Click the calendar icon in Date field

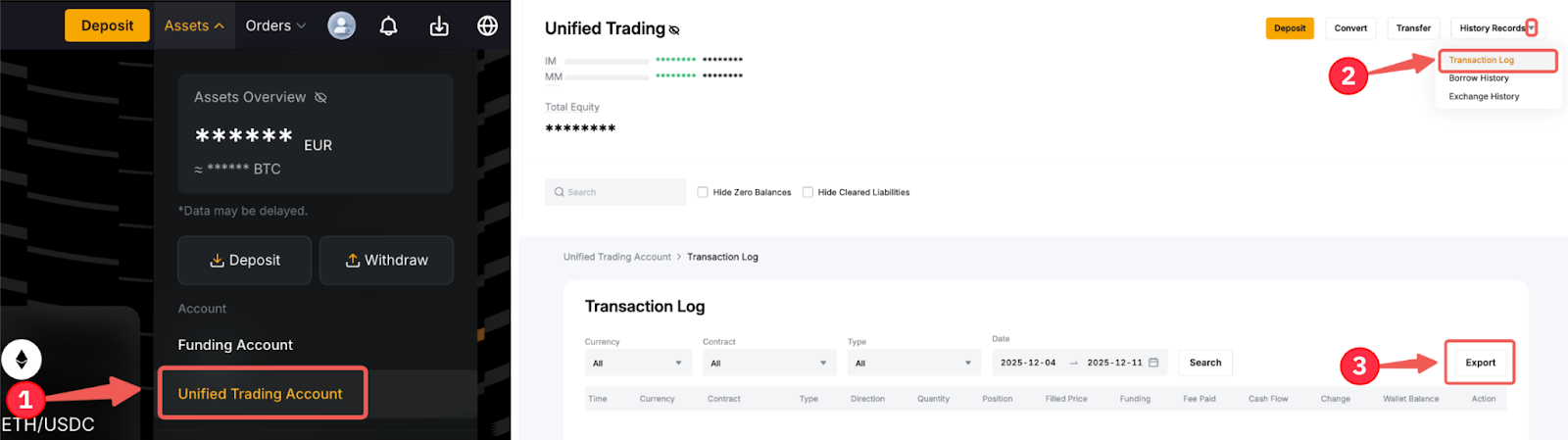pyautogui.click(x=1153, y=363)
